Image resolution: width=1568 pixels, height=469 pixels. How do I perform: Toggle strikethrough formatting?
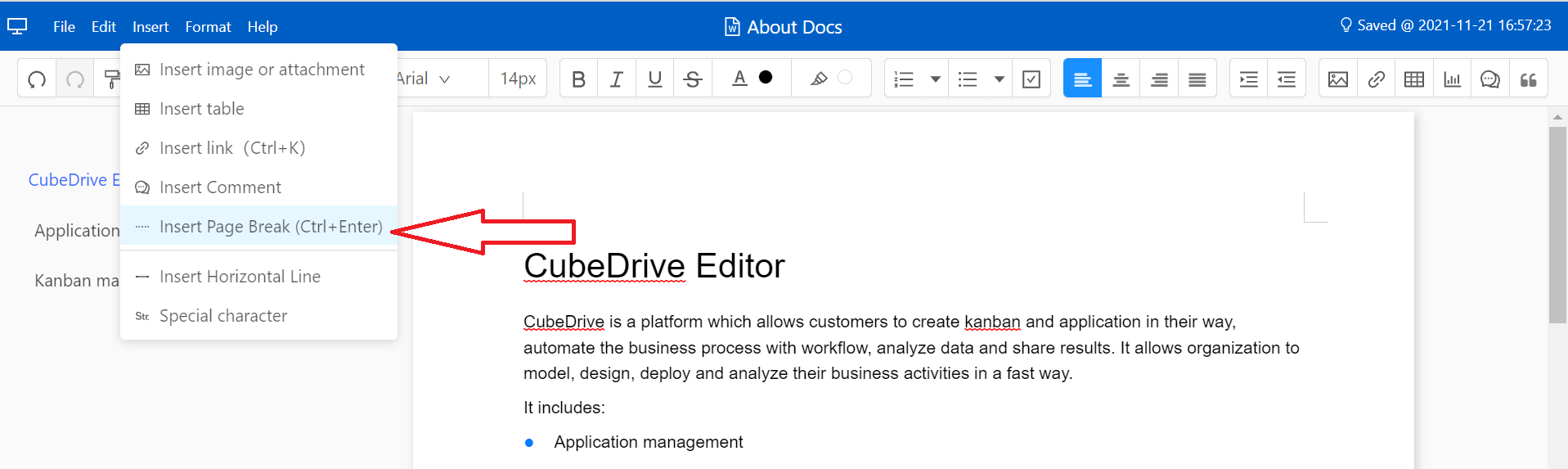[693, 79]
